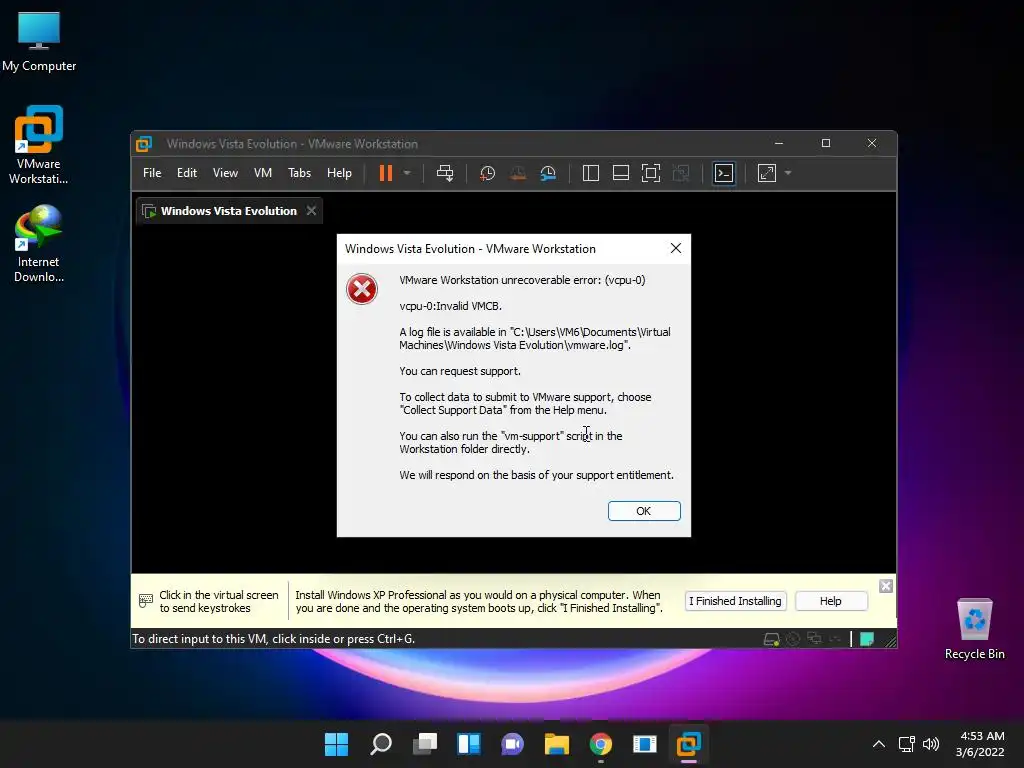Image resolution: width=1024 pixels, height=768 pixels.
Task: Click the keyboard icon in hint bar
Action: (x=146, y=601)
